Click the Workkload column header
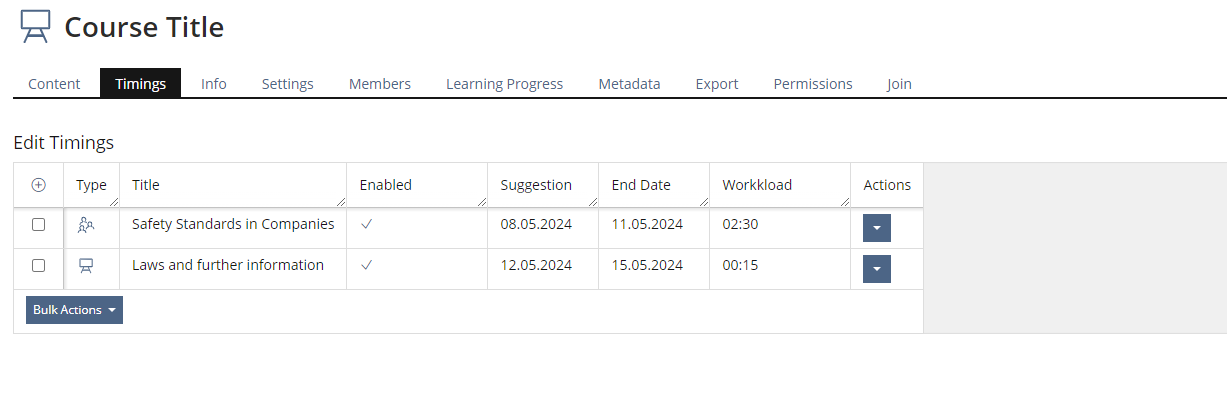Viewport: 1227px width, 402px height. coord(757,185)
